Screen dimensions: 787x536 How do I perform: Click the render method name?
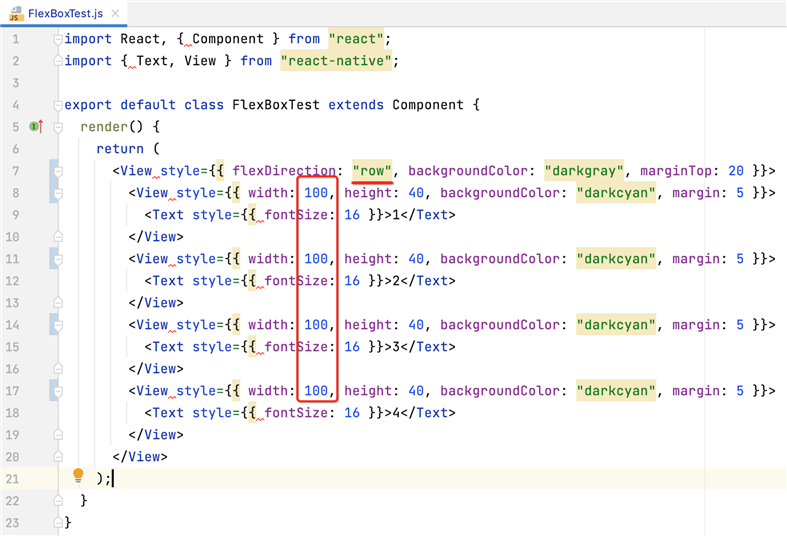click(104, 126)
